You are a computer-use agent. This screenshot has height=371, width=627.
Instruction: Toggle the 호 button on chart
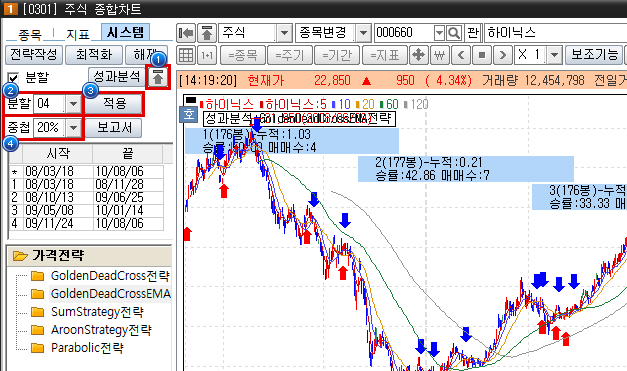coord(188,115)
